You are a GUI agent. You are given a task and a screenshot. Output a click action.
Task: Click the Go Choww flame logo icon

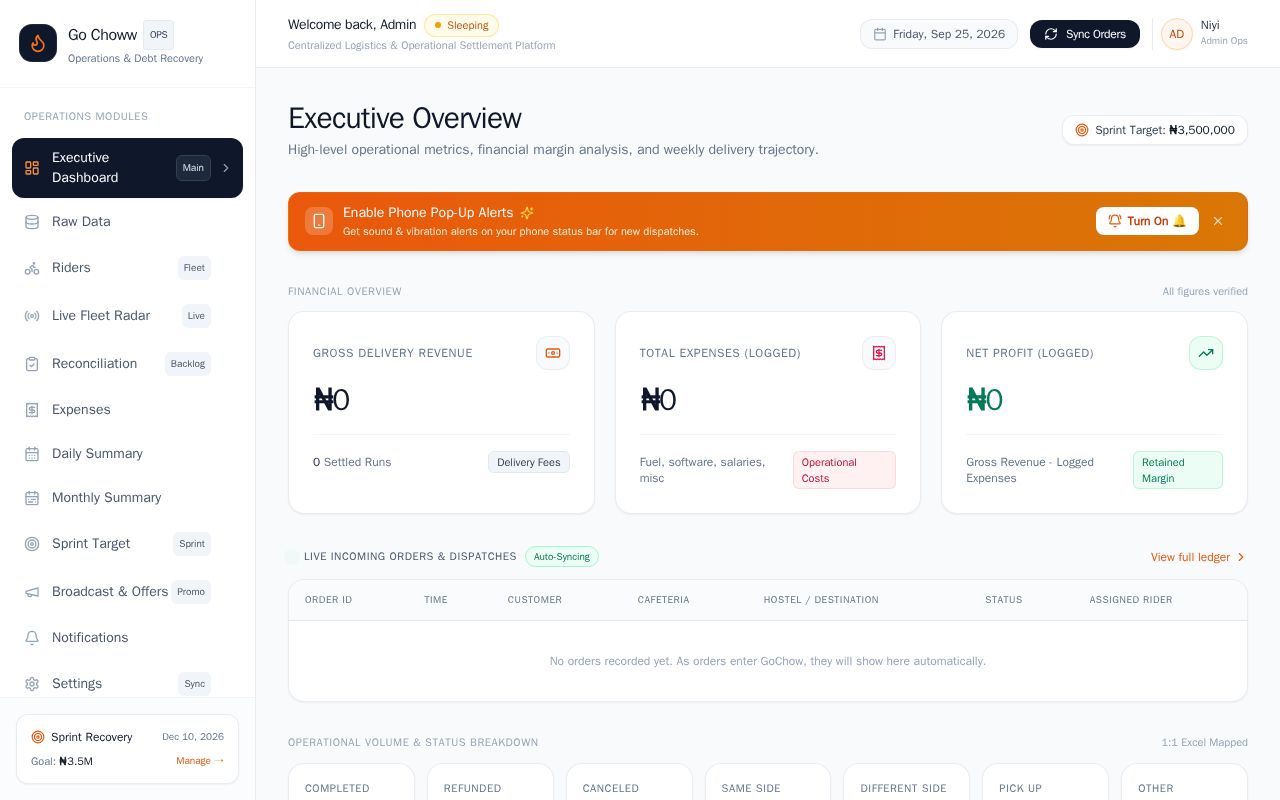tap(38, 43)
